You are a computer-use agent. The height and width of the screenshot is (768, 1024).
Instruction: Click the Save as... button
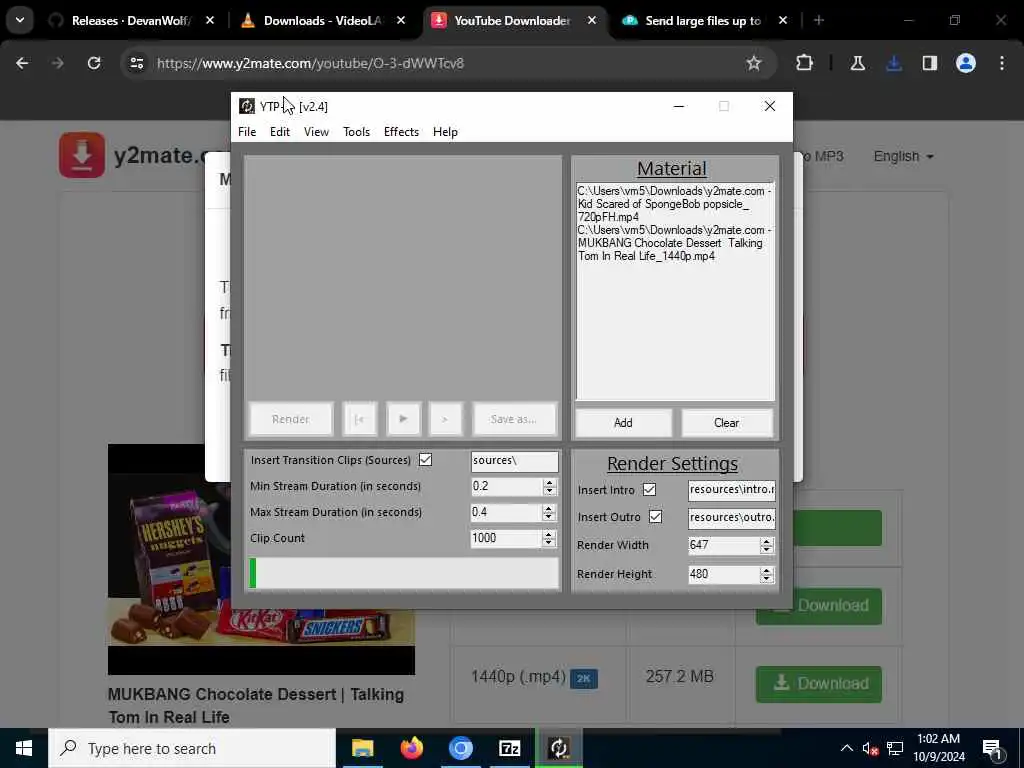(x=514, y=419)
